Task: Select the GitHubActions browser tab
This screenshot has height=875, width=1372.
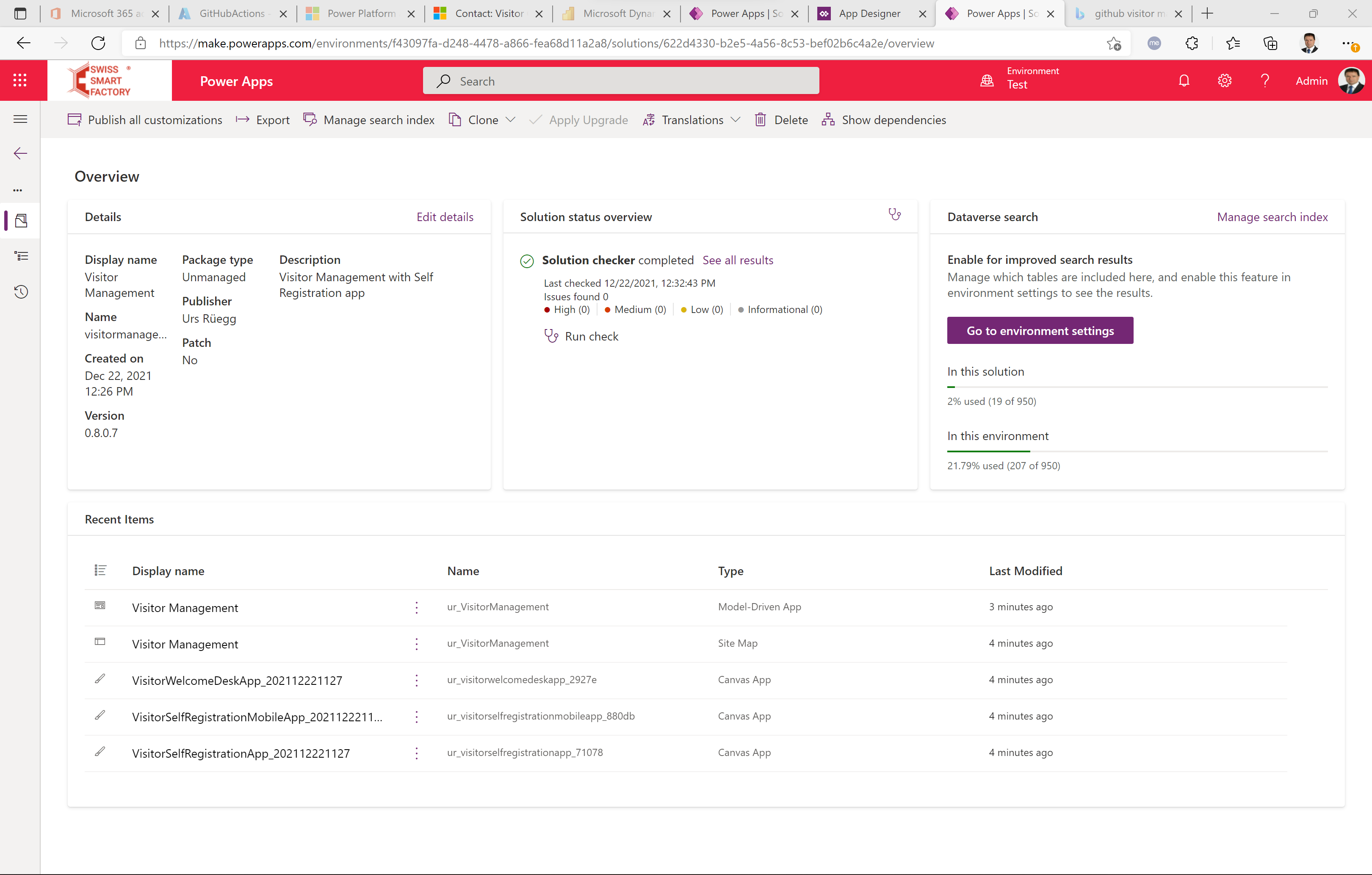Action: point(231,13)
